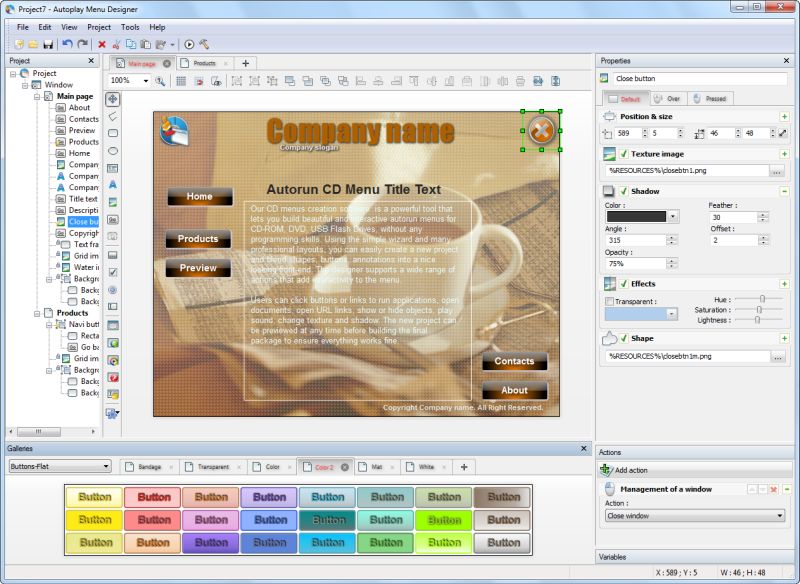Disable the Shadow checkbox
This screenshot has width=800, height=584.
point(624,191)
